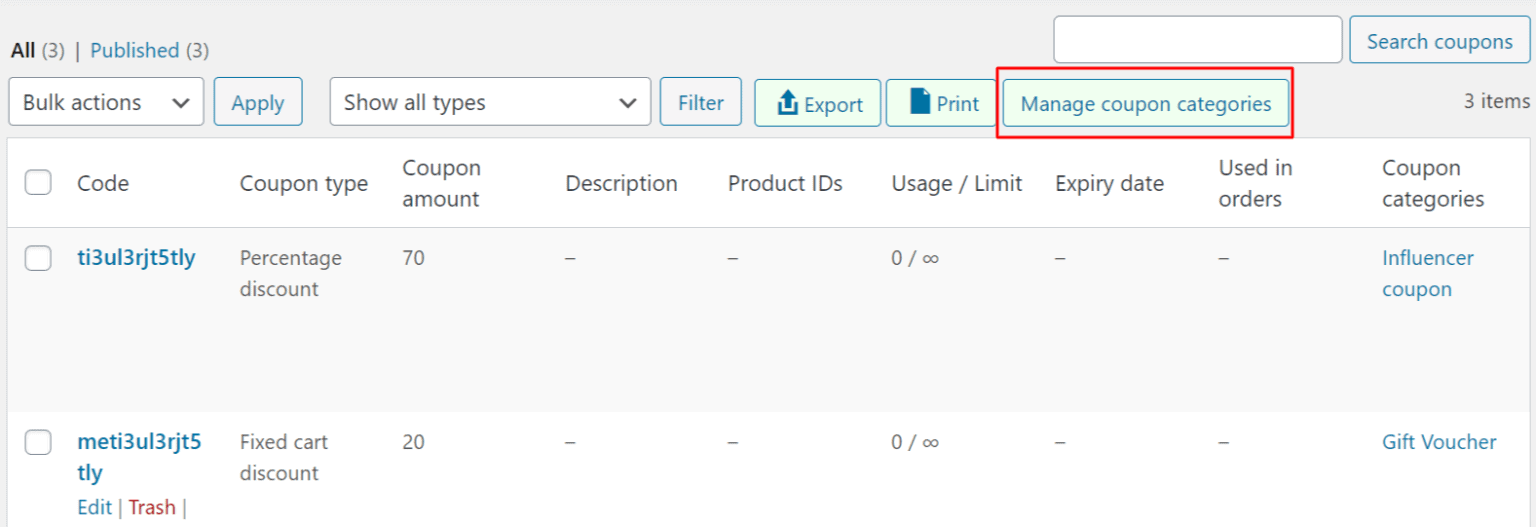The image size is (1536, 527).
Task: Open the Show all types dropdown
Action: (490, 102)
